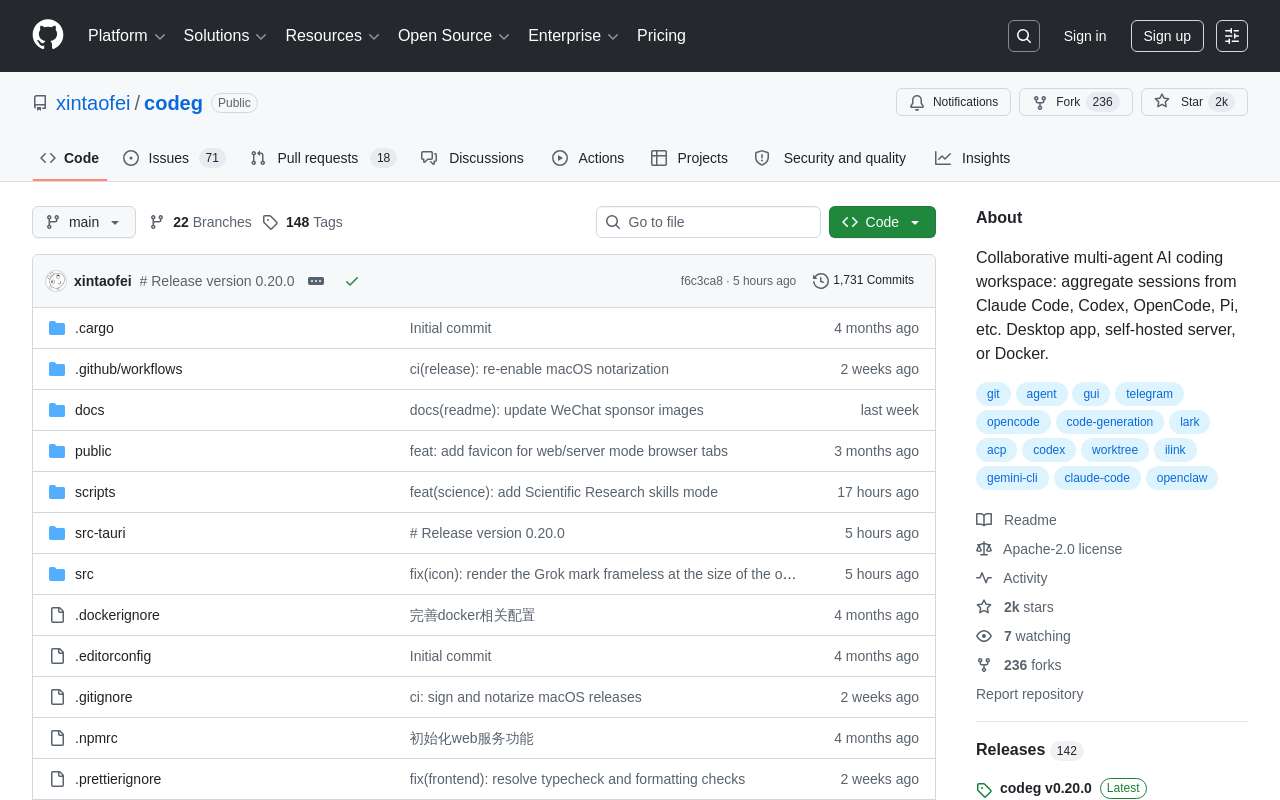The width and height of the screenshot is (1280, 800).
Task: Open the Platform dropdown menu
Action: tap(126, 36)
